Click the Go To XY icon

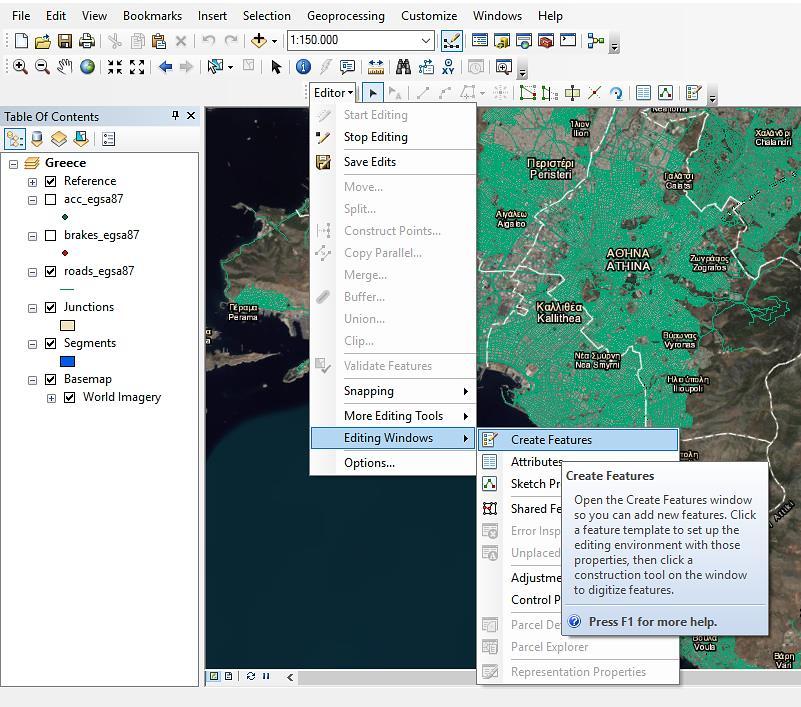pyautogui.click(x=449, y=66)
